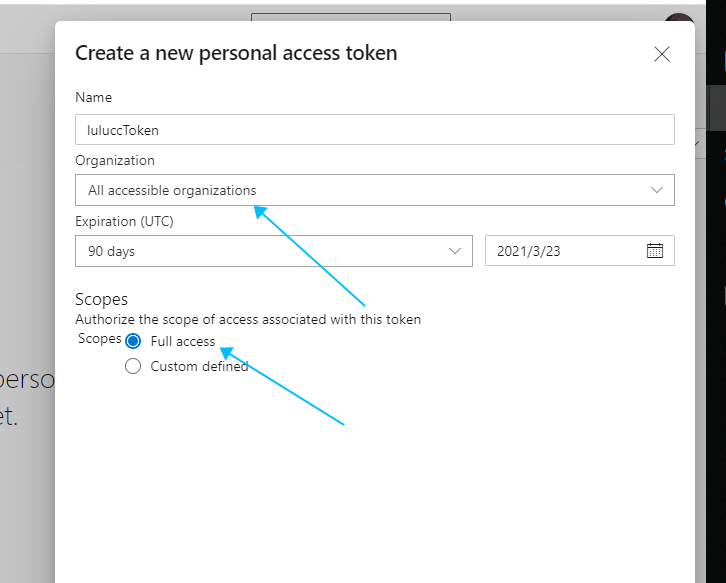The width and height of the screenshot is (726, 583).
Task: Click the Name field label
Action: pyautogui.click(x=93, y=97)
